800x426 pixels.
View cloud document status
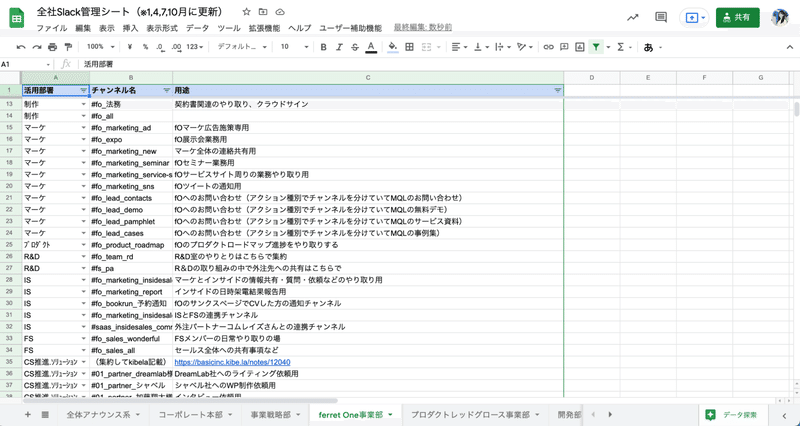pyautogui.click(x=280, y=12)
